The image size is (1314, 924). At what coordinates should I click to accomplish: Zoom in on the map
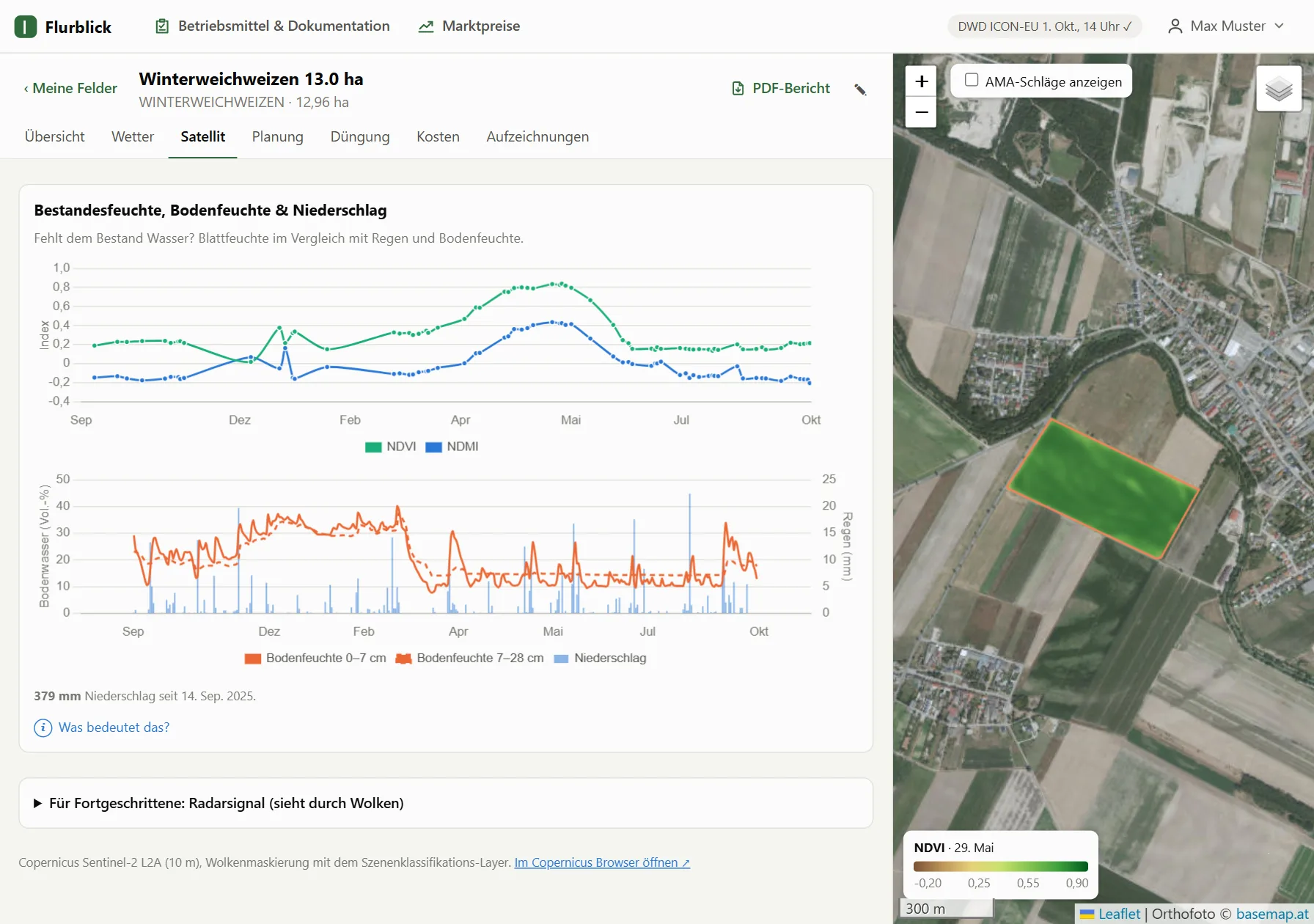922,81
